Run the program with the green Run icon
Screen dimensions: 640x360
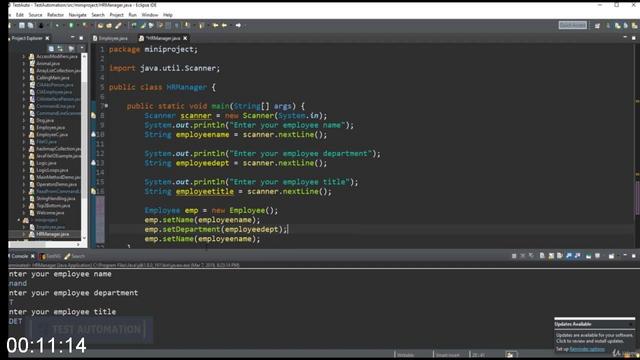[x=71, y=25]
